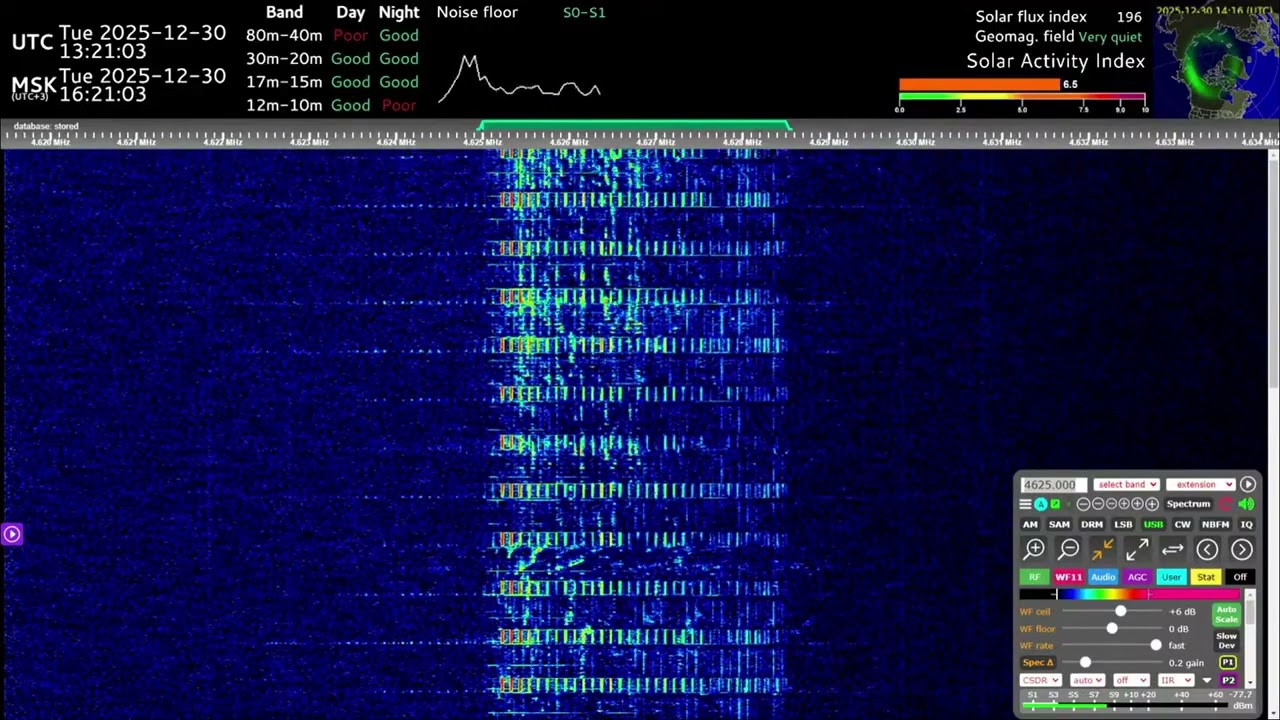
Task: Mute audio with green speaker icon
Action: 1246,504
